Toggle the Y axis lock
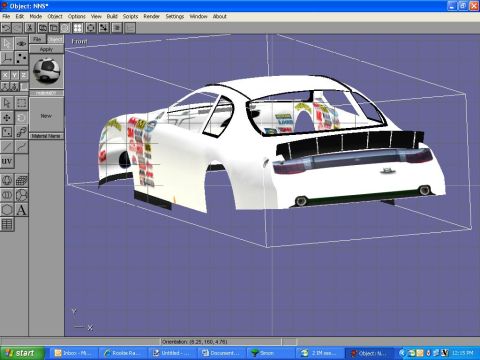The image size is (480, 360). (x=14, y=75)
